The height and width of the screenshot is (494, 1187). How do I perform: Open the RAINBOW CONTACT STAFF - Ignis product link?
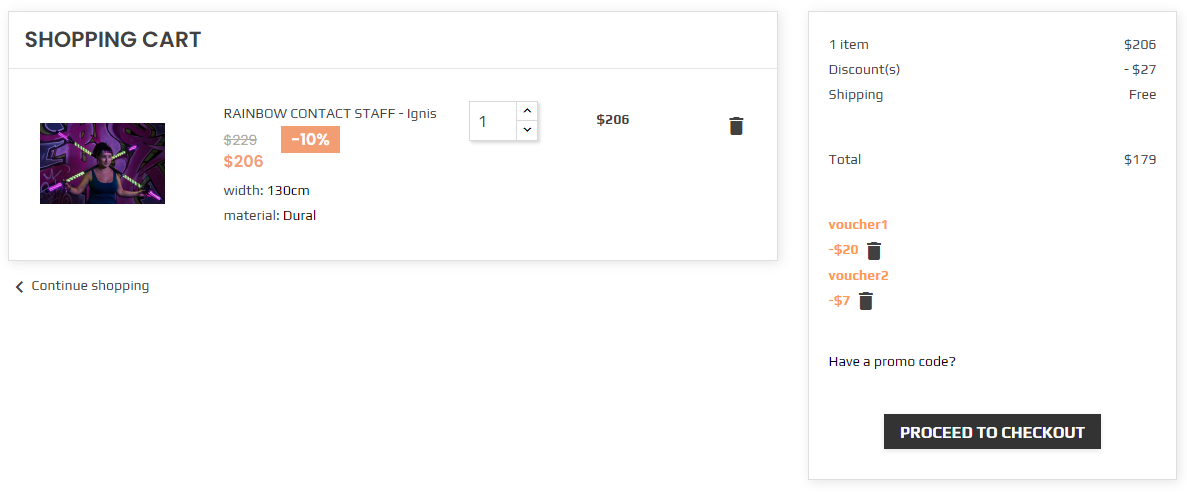[x=330, y=113]
